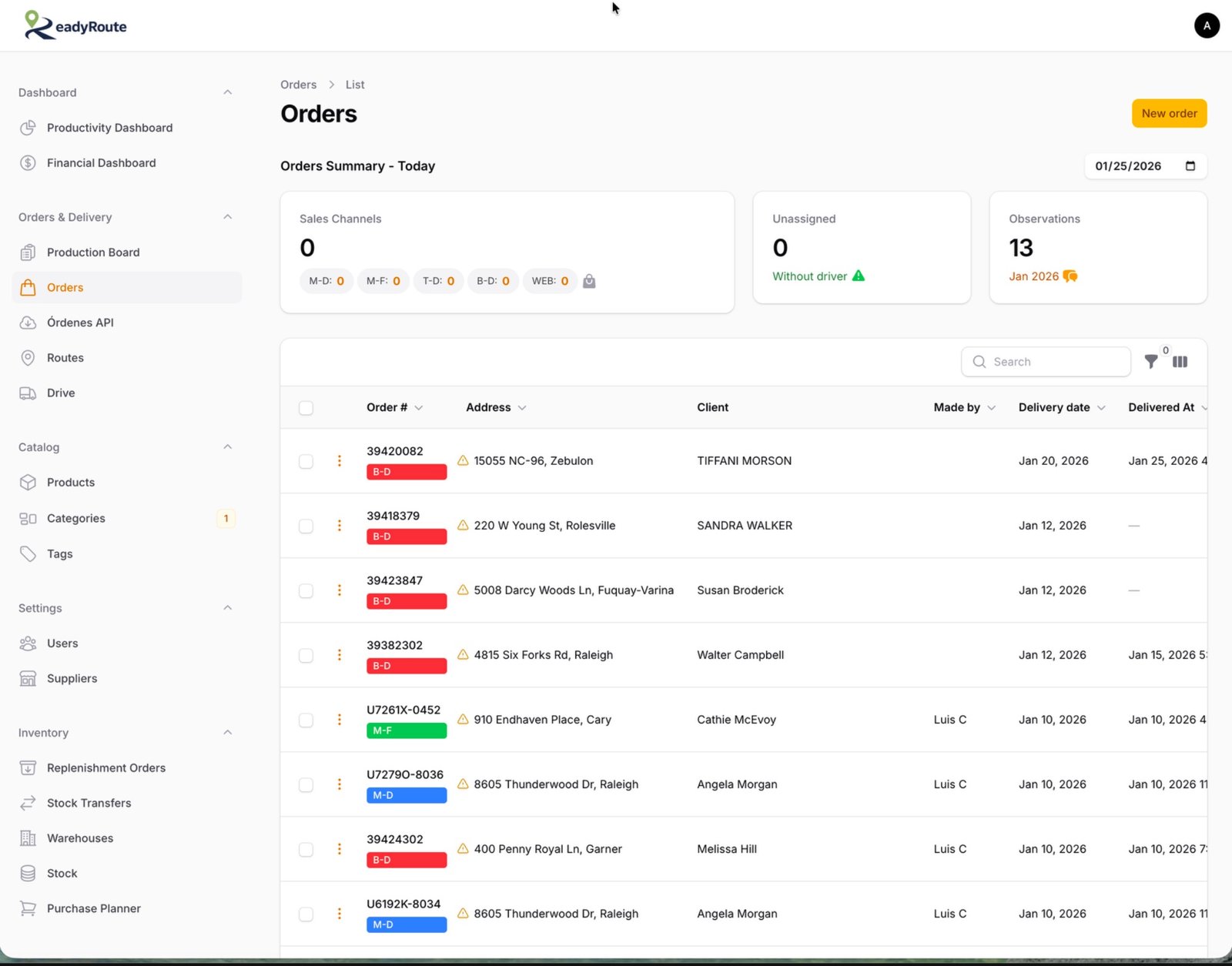The width and height of the screenshot is (1232, 966).
Task: Open the Order # column sort dropdown
Action: point(419,407)
